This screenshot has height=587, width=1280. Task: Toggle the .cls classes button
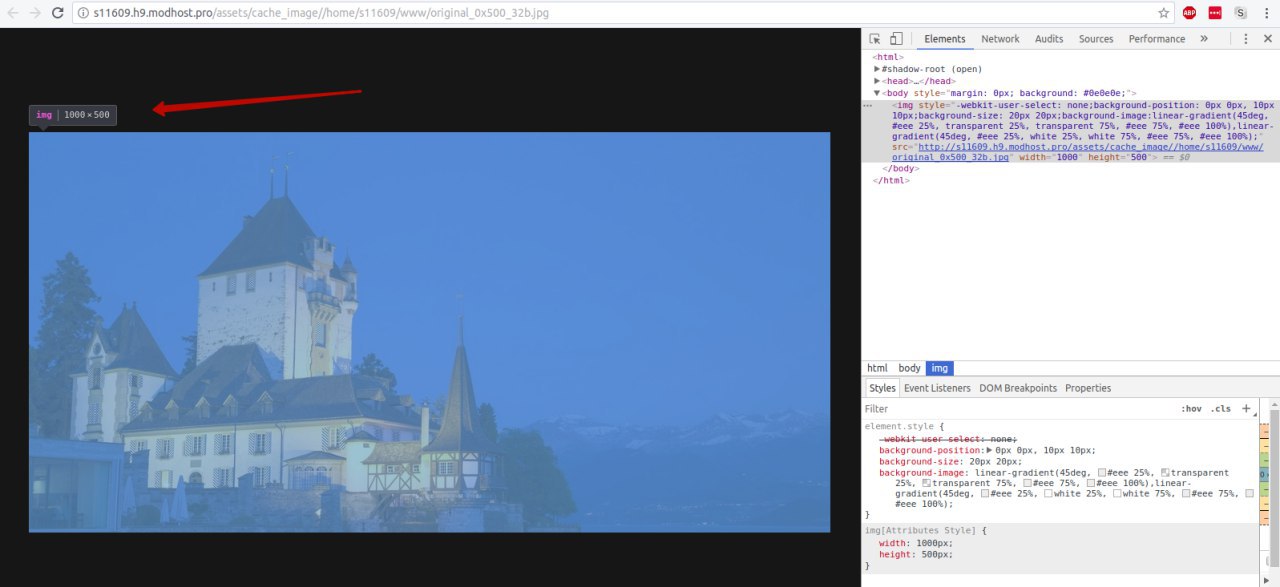coord(1221,408)
